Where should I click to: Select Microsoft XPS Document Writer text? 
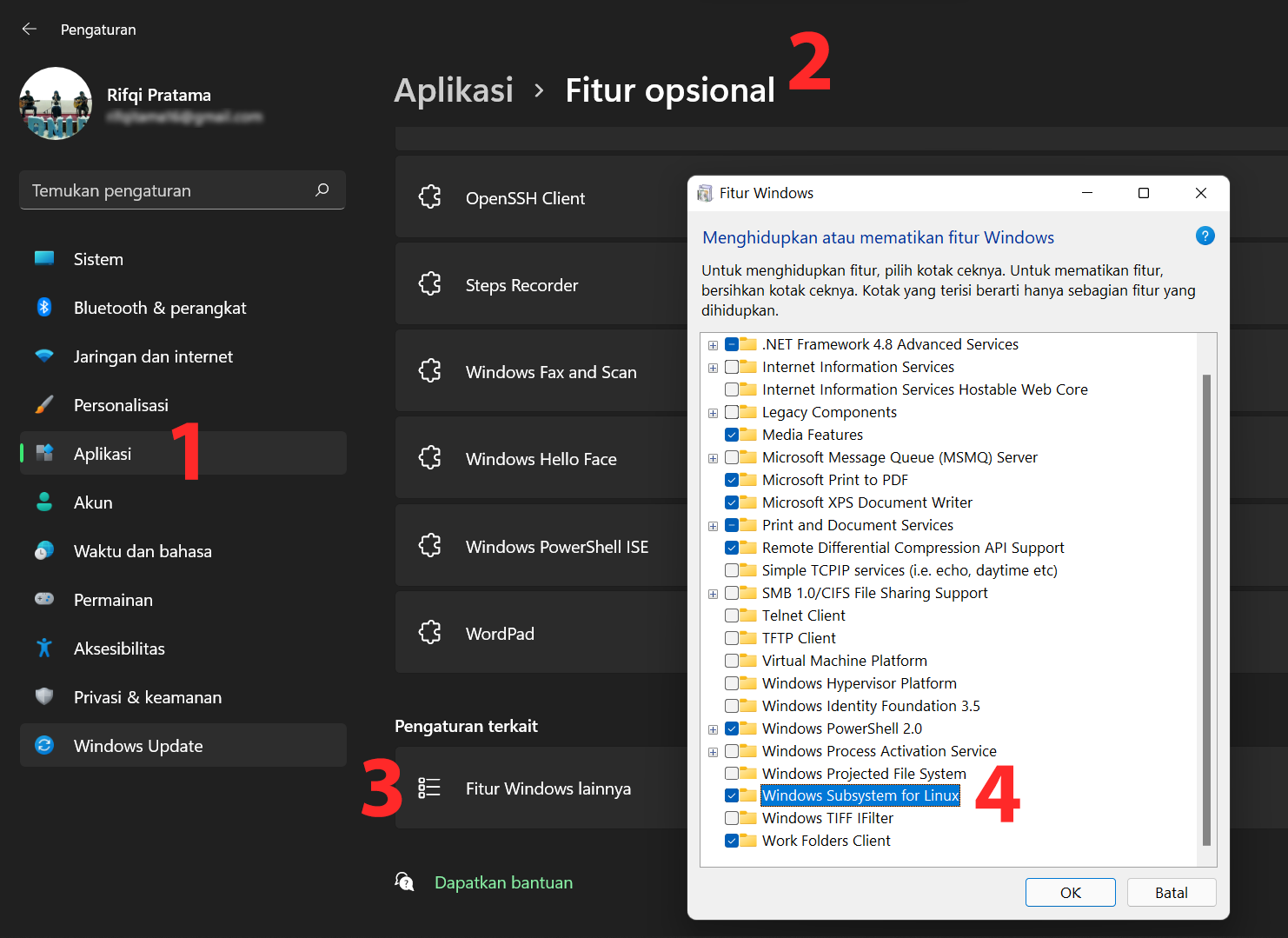(867, 502)
